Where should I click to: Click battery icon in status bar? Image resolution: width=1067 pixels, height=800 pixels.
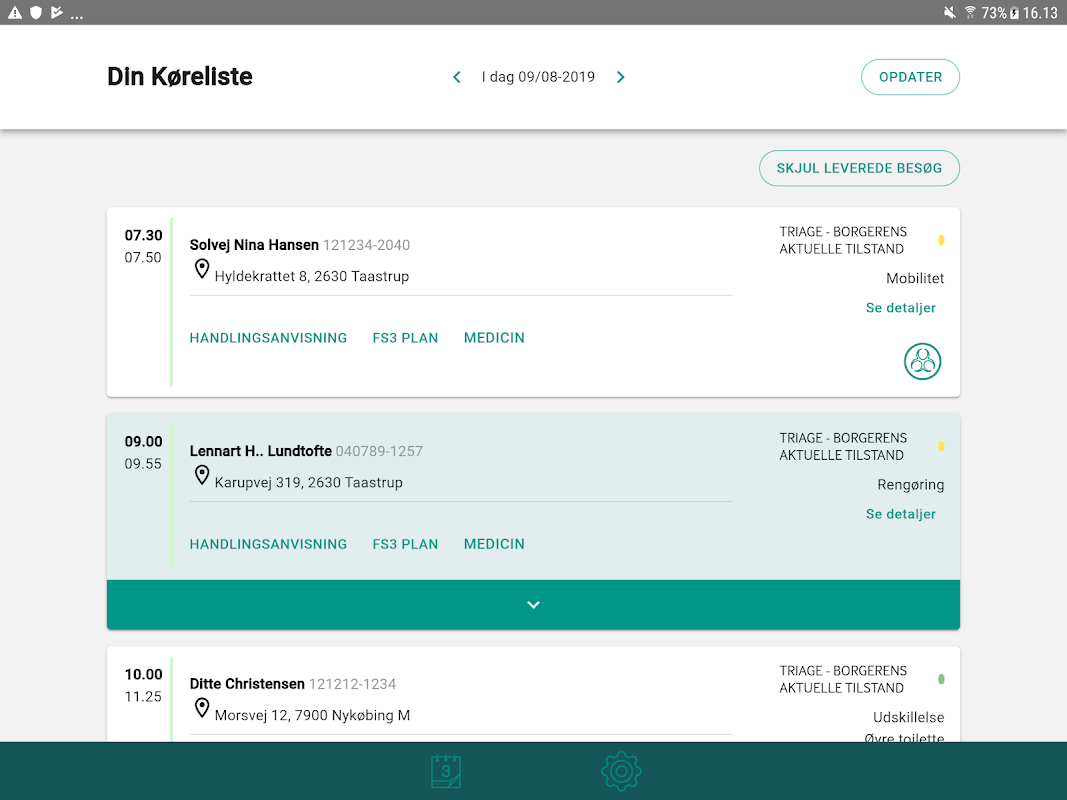click(1015, 13)
